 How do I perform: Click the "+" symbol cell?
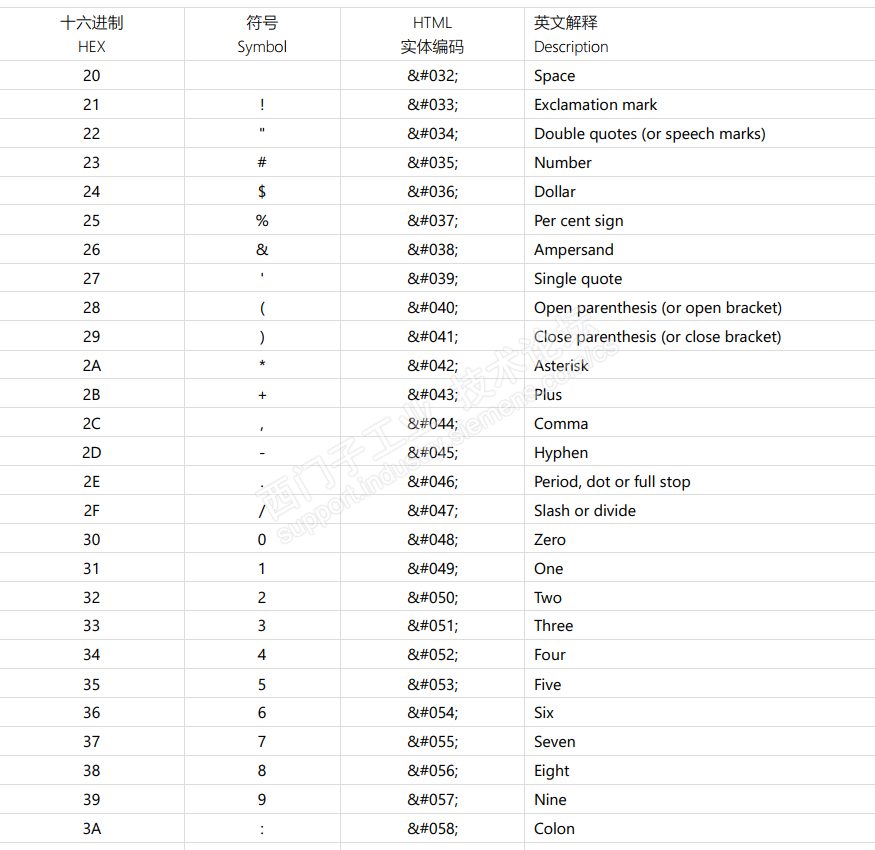pos(262,395)
